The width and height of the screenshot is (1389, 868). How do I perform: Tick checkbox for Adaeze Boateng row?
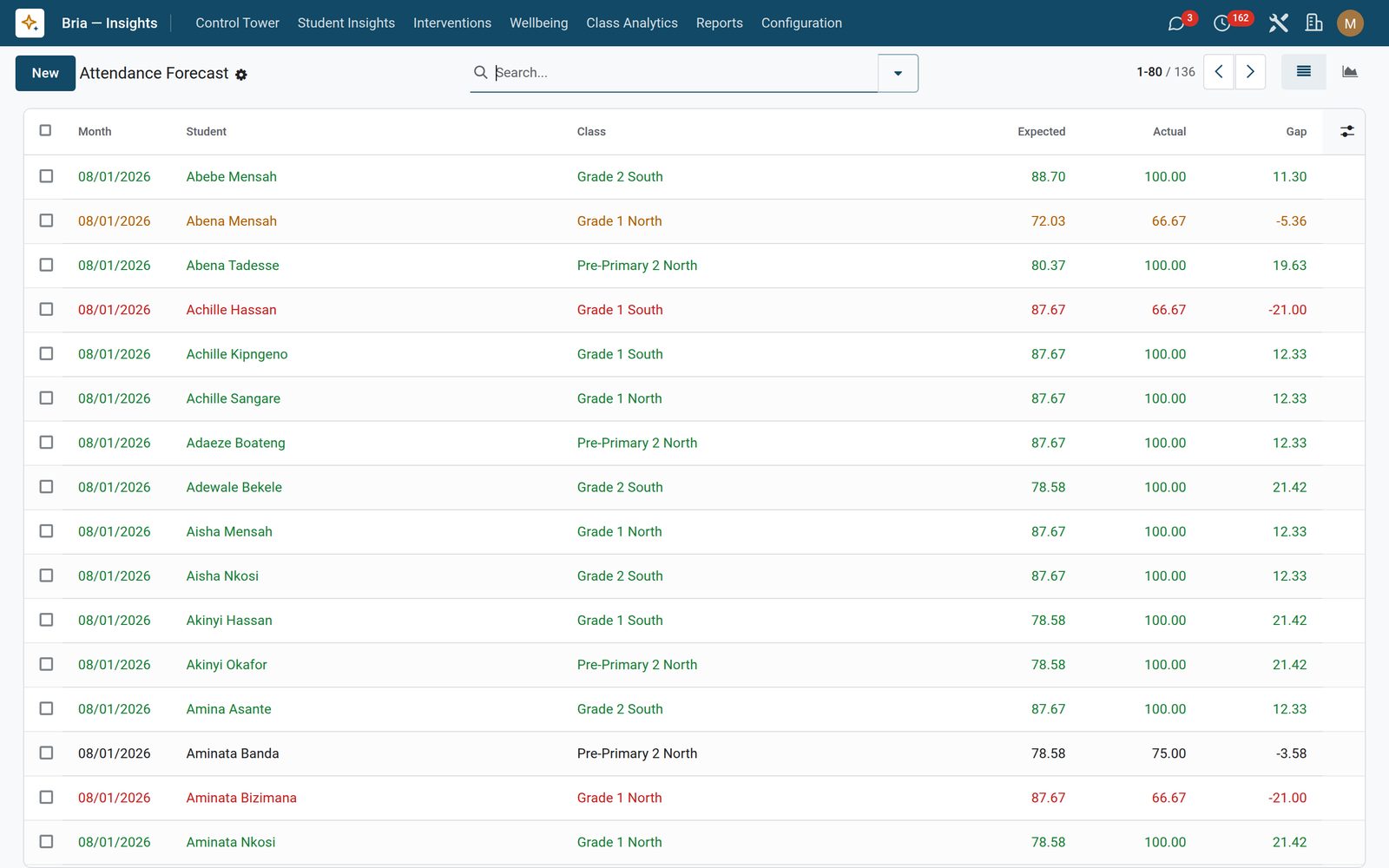[46, 442]
